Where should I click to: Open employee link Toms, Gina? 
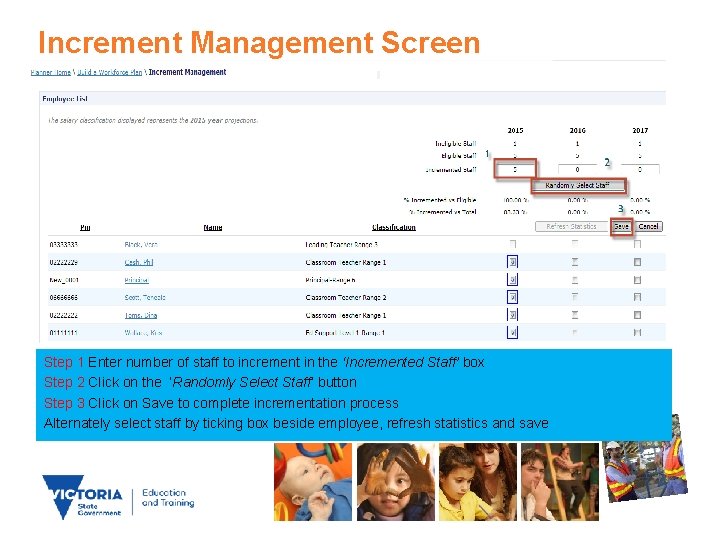pos(141,315)
